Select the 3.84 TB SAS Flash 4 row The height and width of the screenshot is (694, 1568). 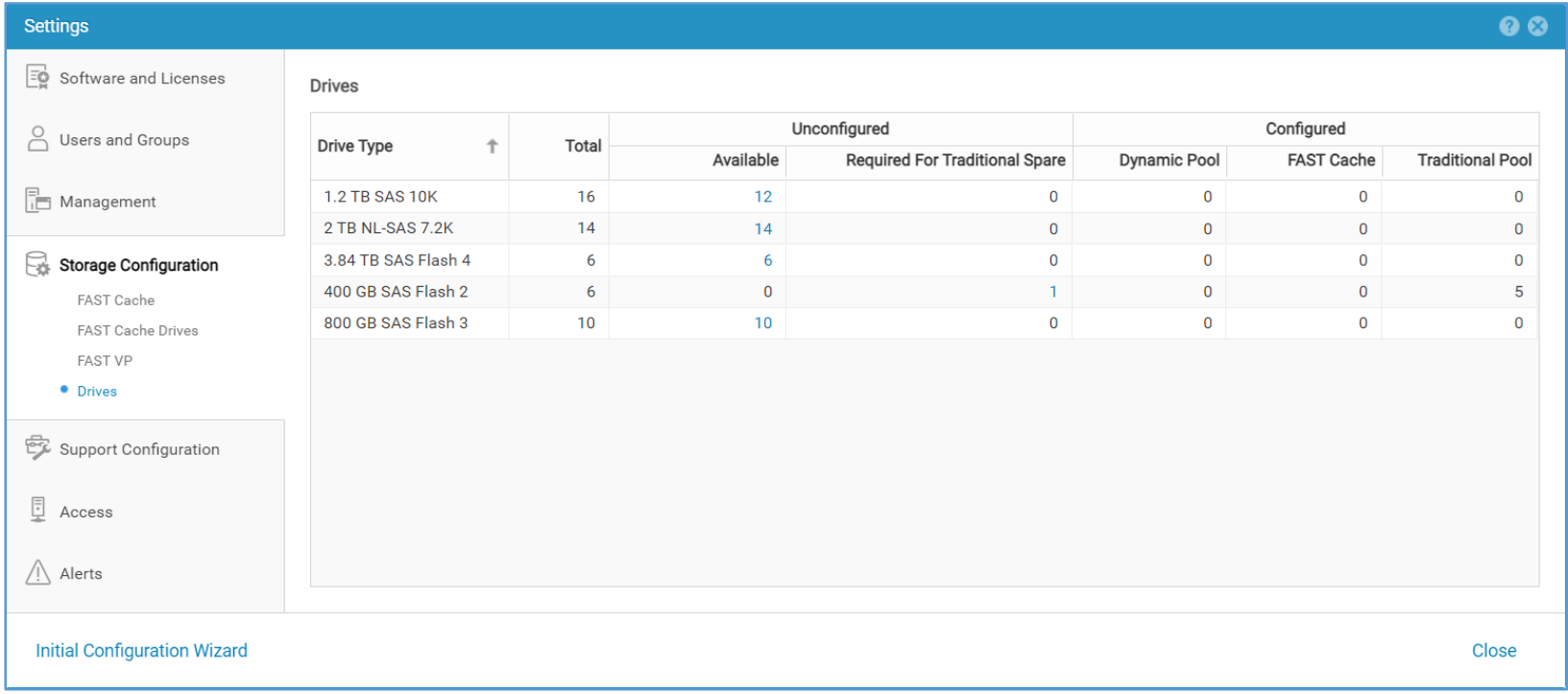coord(397,260)
